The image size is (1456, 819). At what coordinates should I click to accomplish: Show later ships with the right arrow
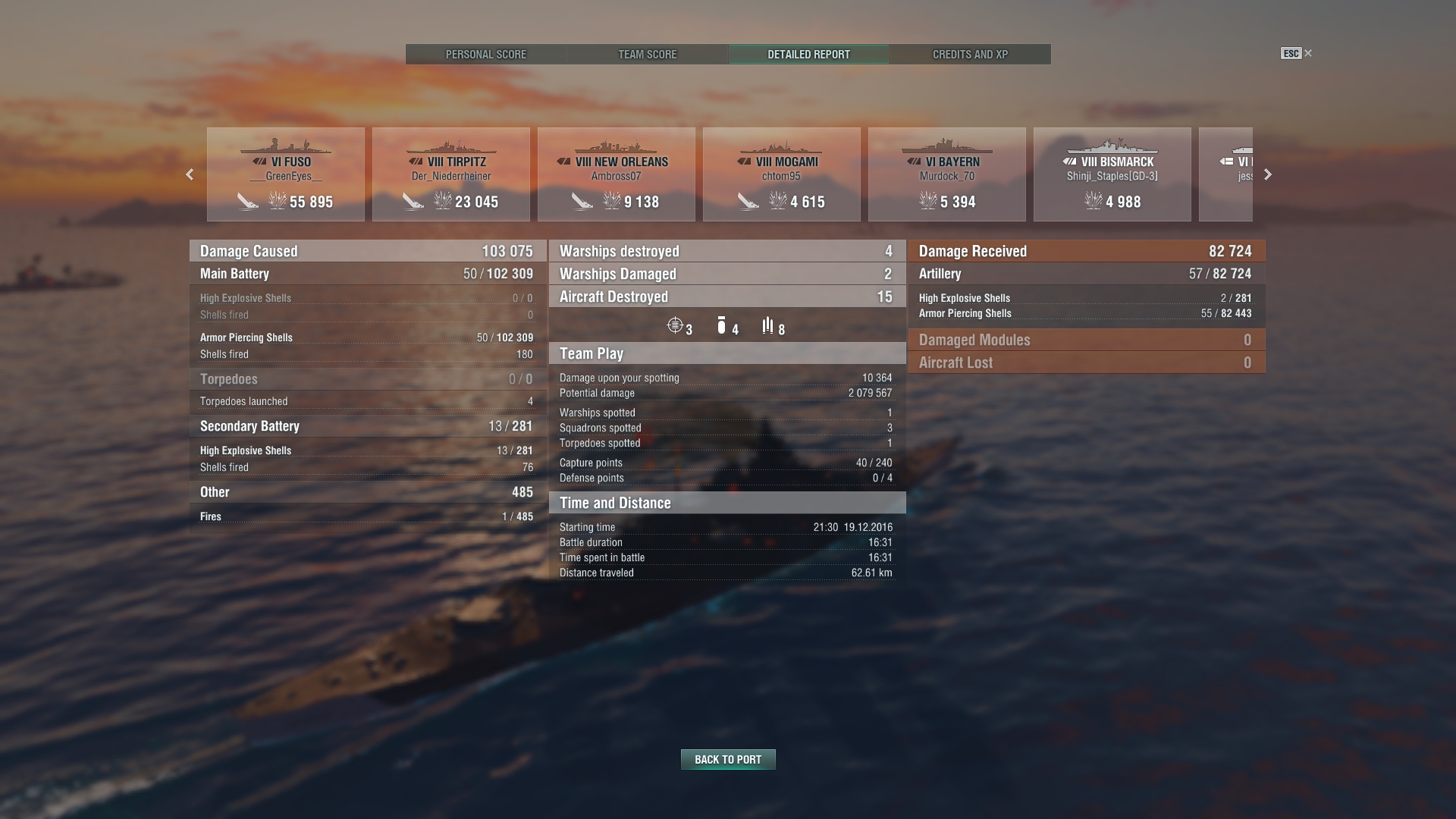1268,174
